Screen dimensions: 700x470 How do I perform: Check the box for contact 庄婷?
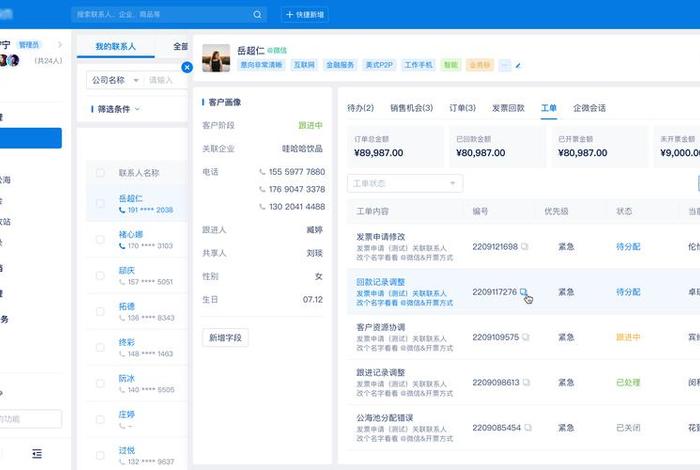click(x=100, y=420)
